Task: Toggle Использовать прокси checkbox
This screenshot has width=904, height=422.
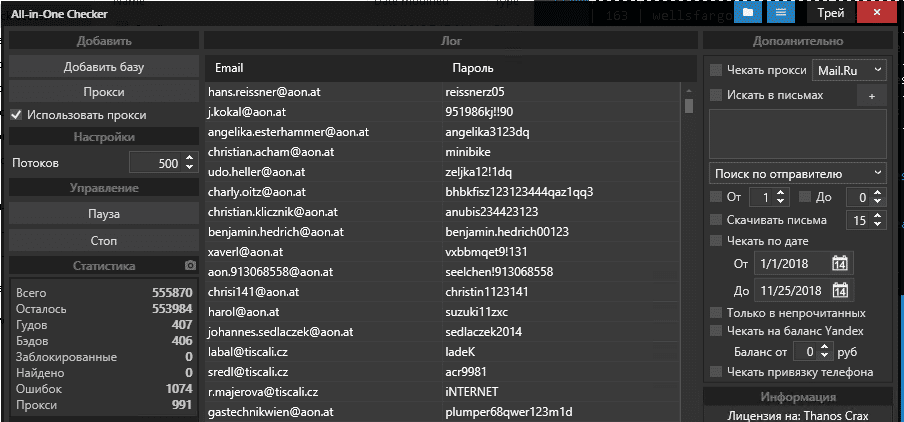Action: (17, 115)
